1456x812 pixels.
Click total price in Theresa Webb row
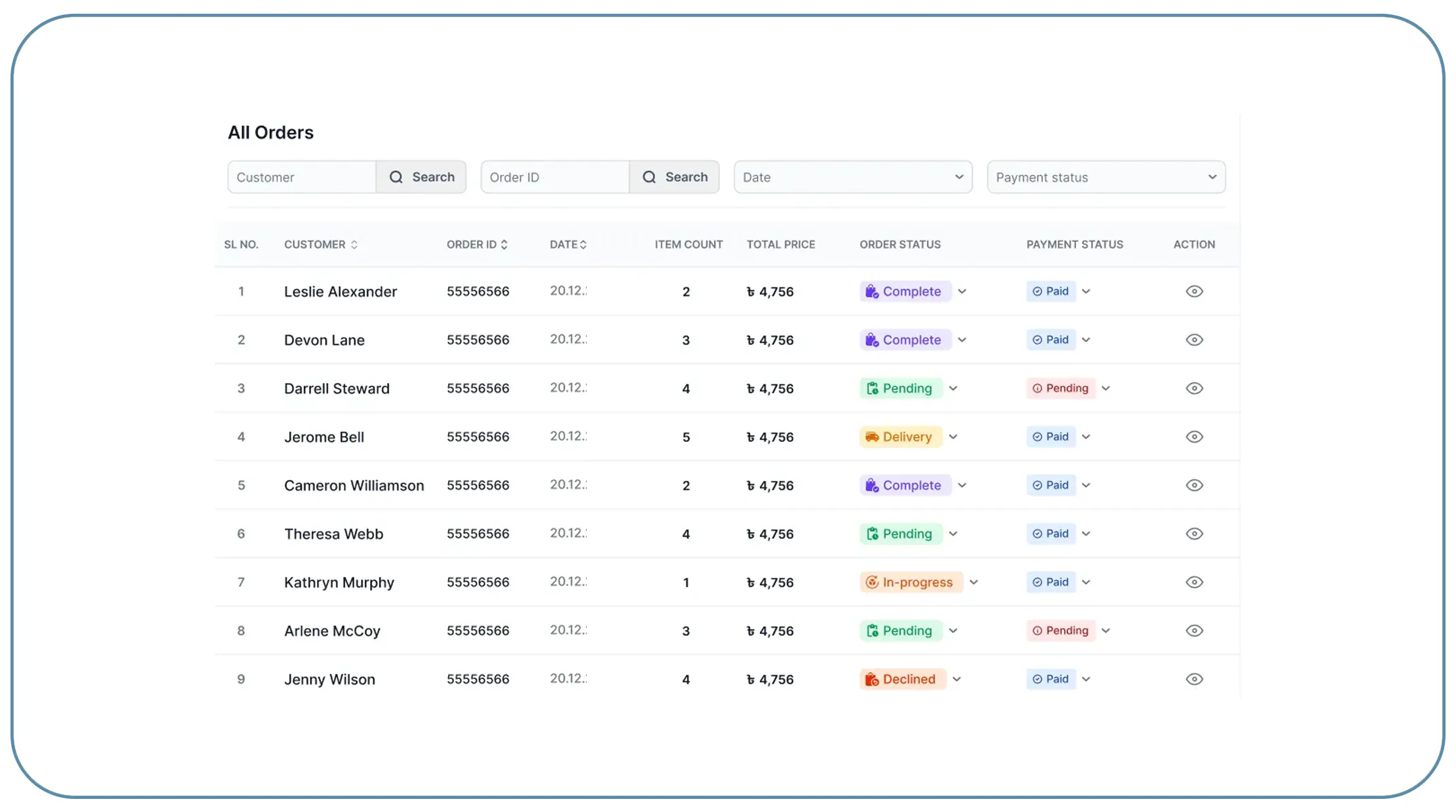pos(770,534)
